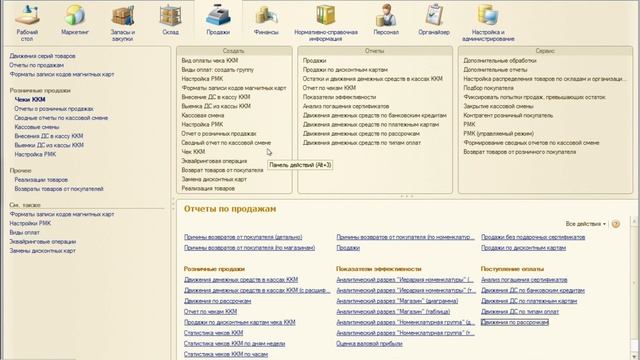
Task: Open Движения ДС по платежным картам link
Action: (529, 301)
